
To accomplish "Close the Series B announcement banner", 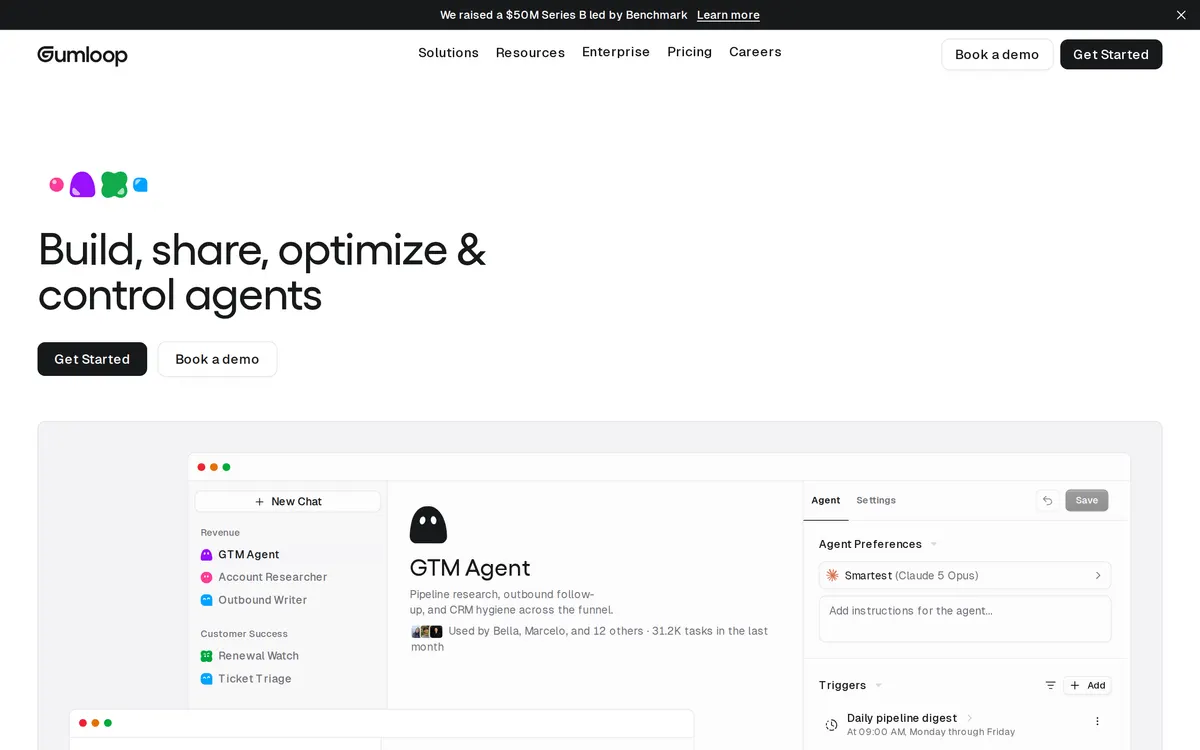I will pyautogui.click(x=1181, y=15).
